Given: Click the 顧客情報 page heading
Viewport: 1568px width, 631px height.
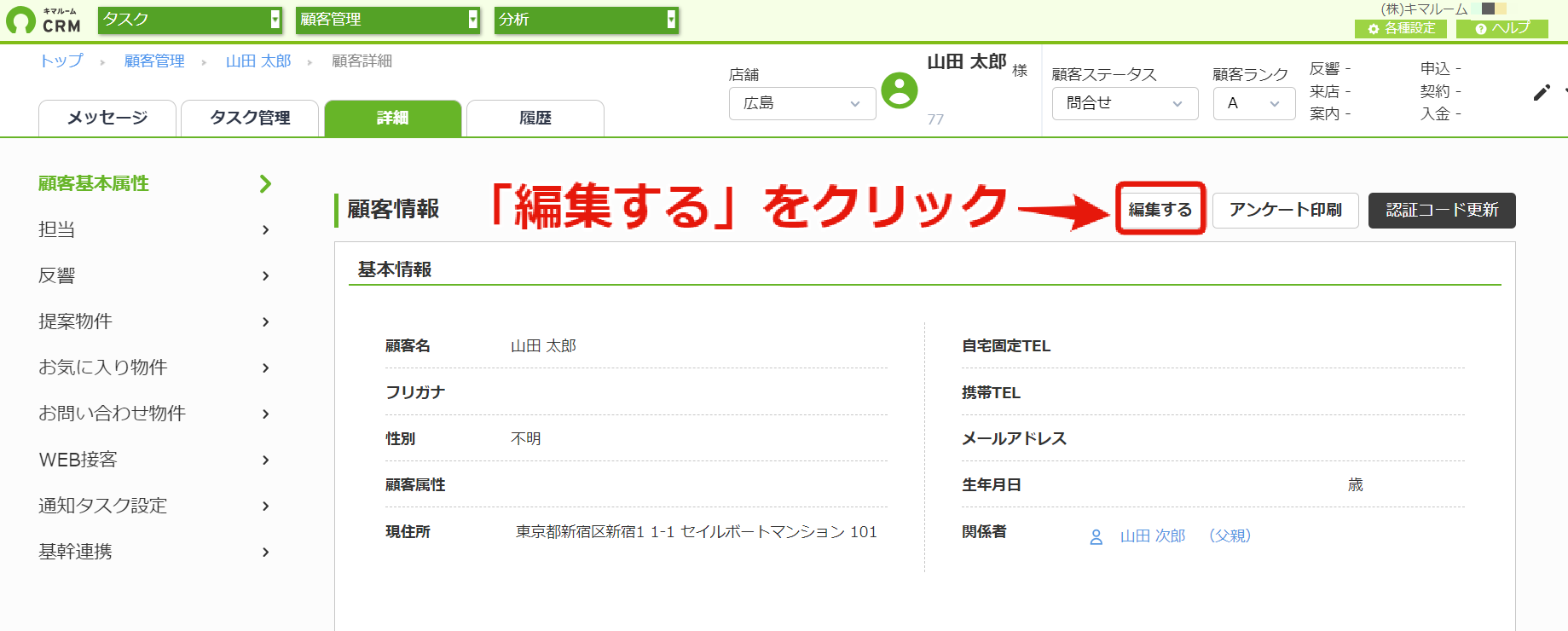Looking at the screenshot, I should coord(393,209).
